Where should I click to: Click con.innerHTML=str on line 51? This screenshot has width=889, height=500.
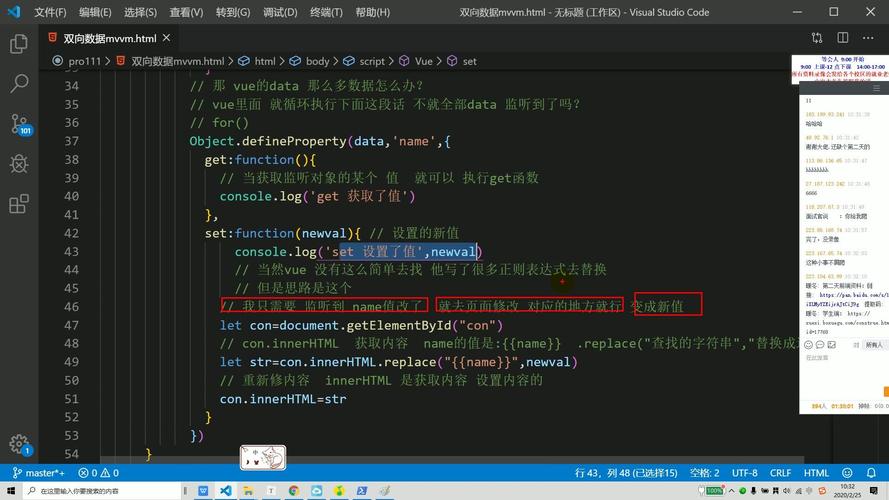283,399
